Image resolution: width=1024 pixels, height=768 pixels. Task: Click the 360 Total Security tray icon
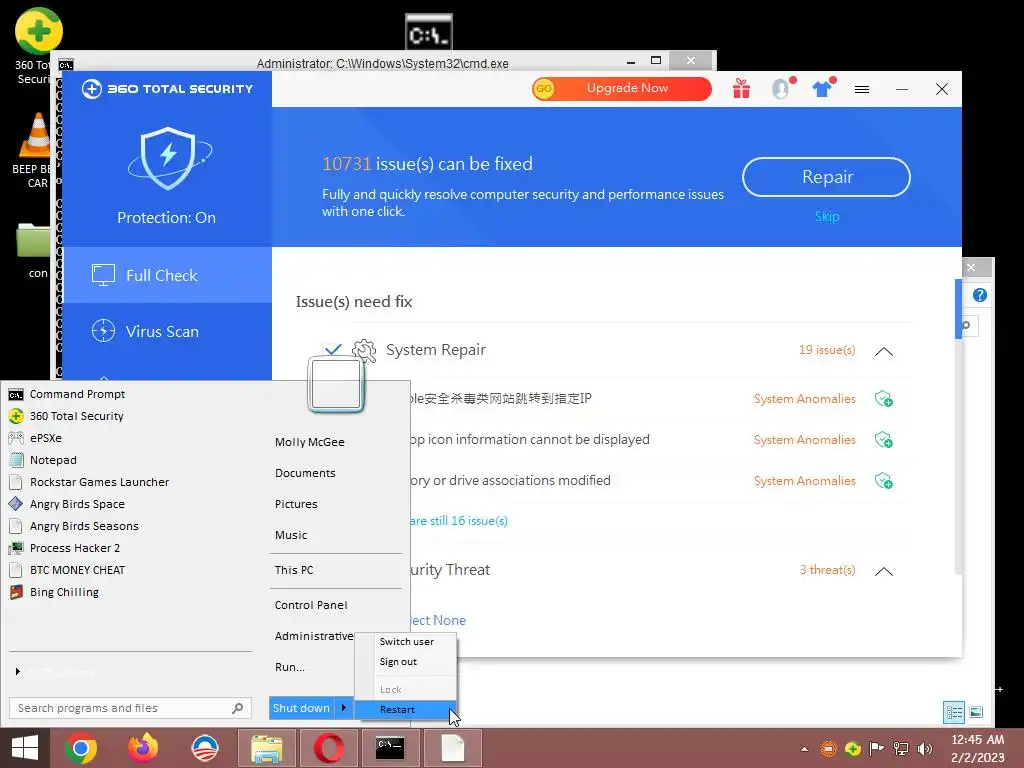[852, 749]
